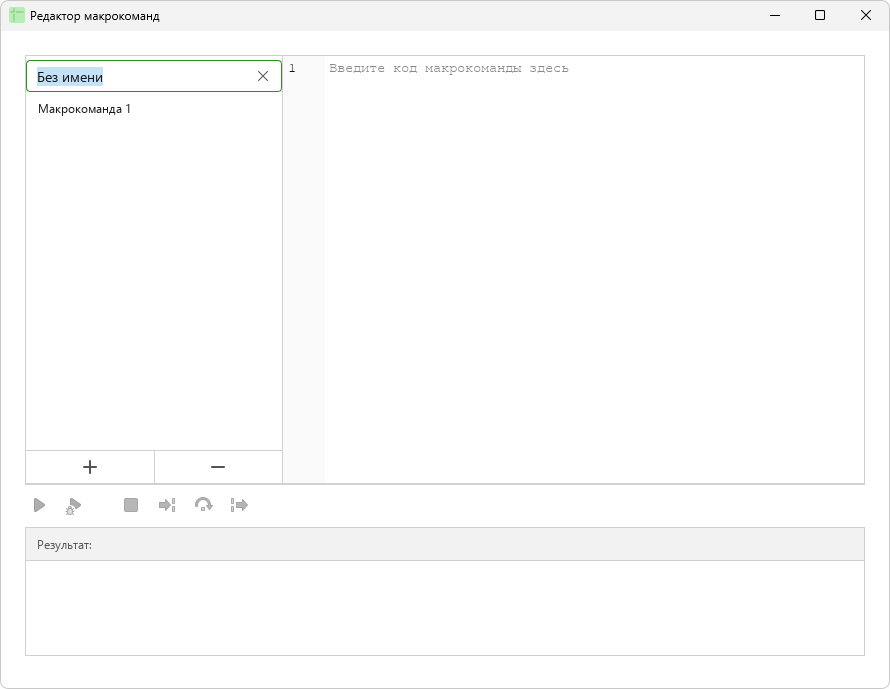Maximize the Редактор макрокоманд window
This screenshot has height=689, width=890.
820,15
